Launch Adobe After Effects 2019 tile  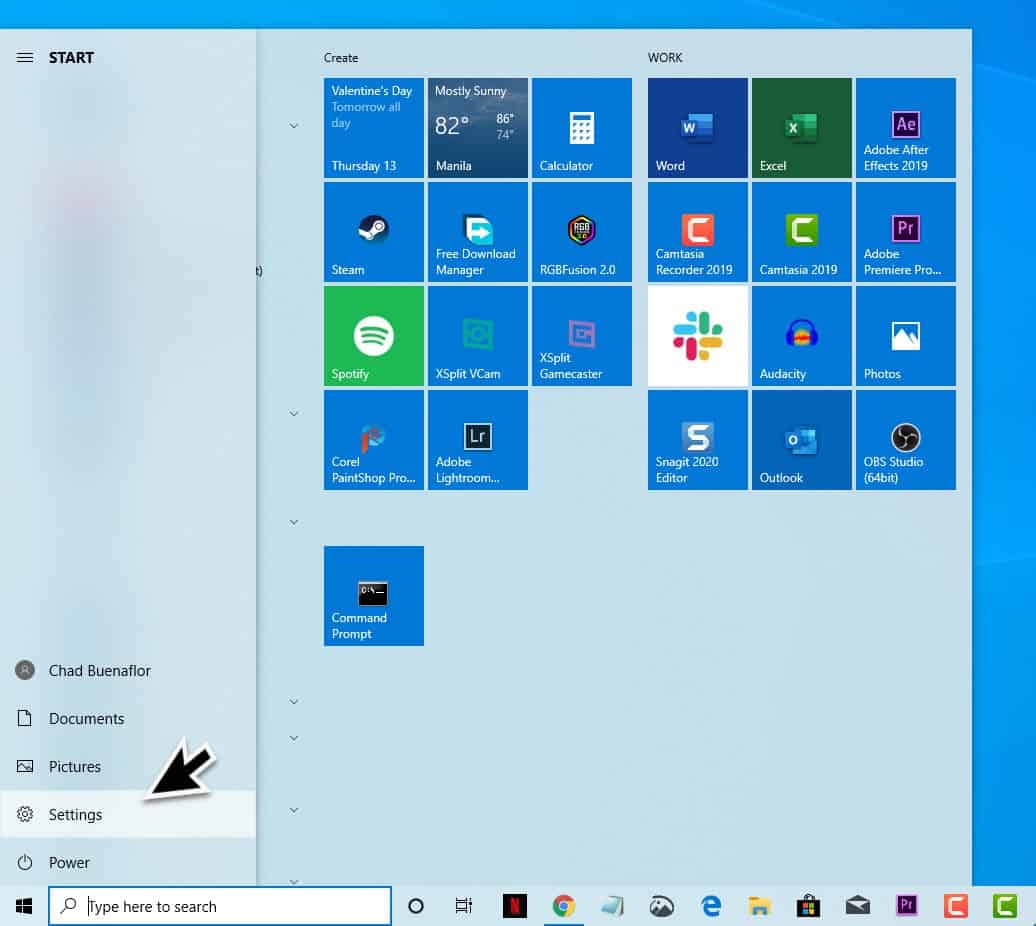pos(905,127)
